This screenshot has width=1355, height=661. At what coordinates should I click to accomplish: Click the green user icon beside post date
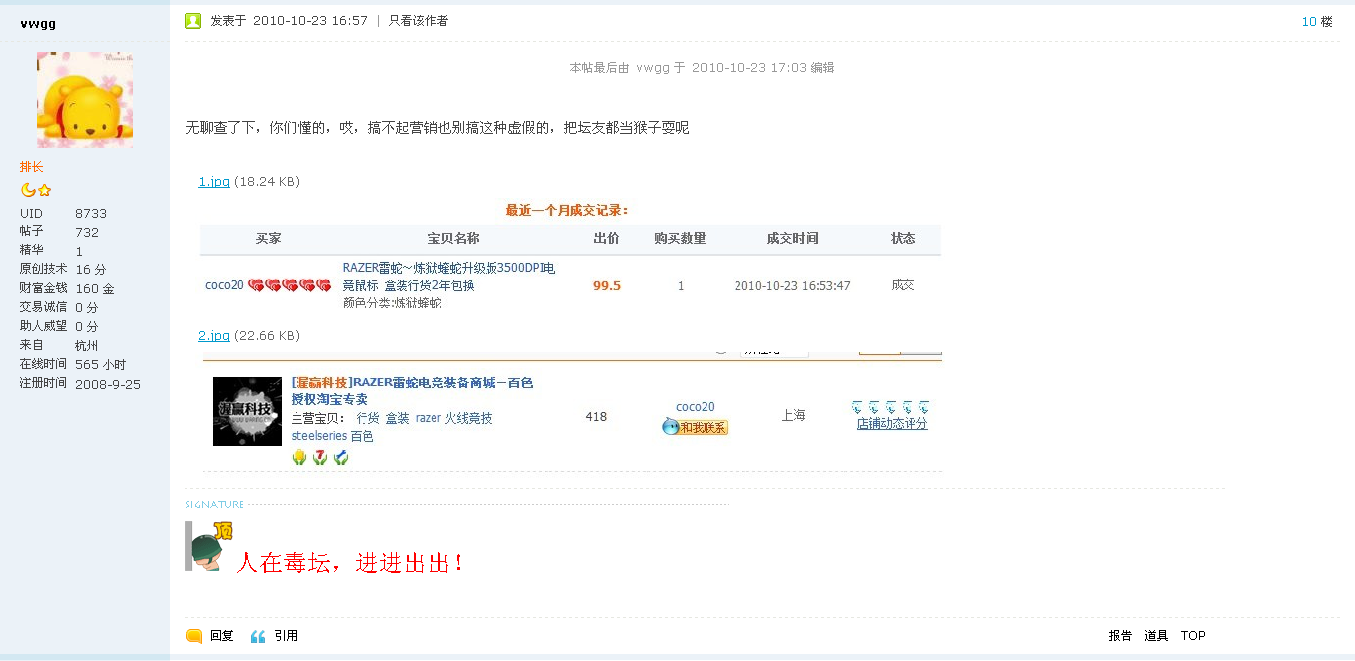point(193,21)
